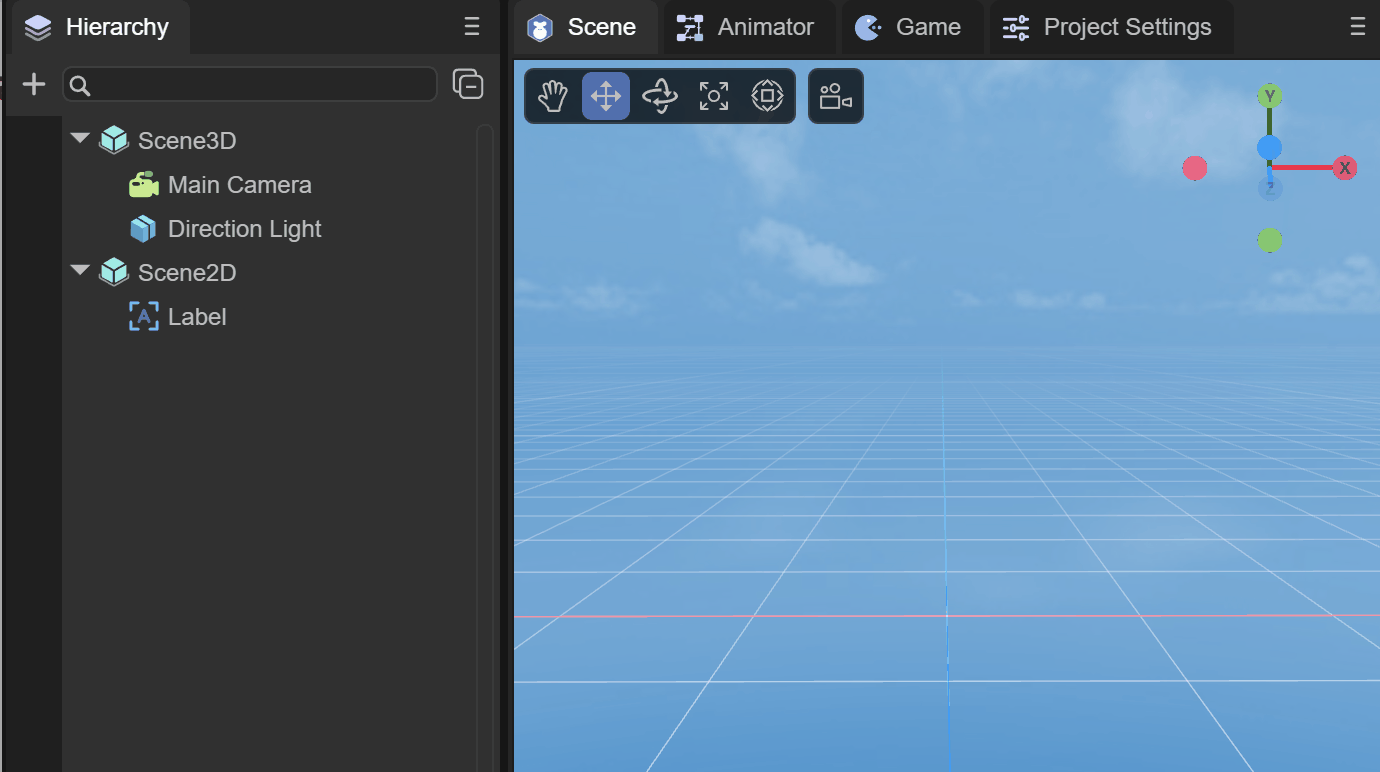Viewport: 1380px width, 772px height.
Task: Click the scene camera settings icon
Action: [835, 96]
